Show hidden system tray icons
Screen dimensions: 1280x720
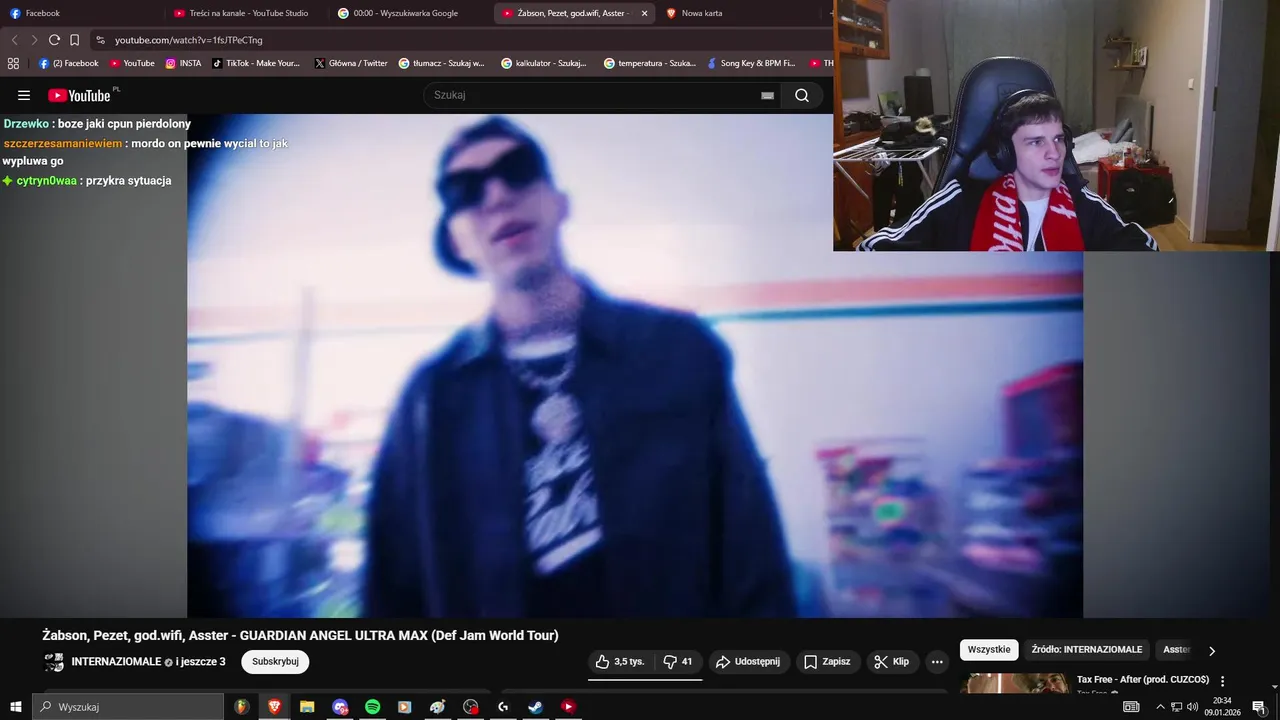pos(1160,707)
